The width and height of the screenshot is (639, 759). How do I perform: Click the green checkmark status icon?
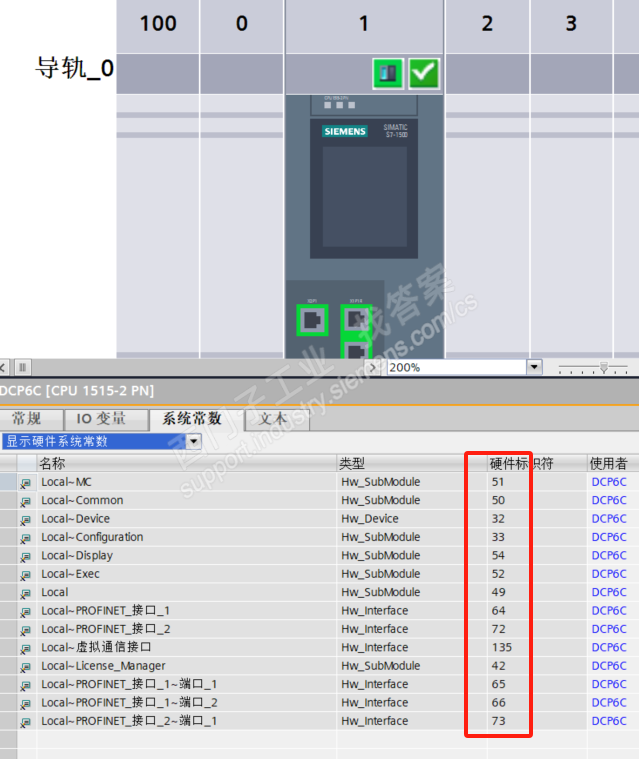(424, 73)
